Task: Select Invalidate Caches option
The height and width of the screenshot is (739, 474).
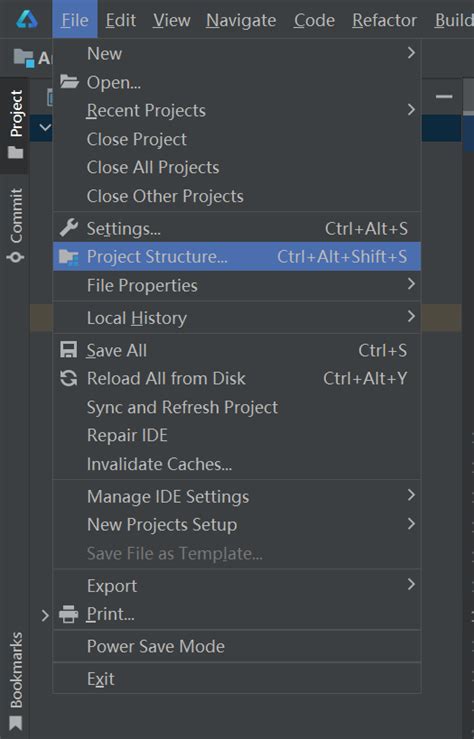Action: (237, 464)
